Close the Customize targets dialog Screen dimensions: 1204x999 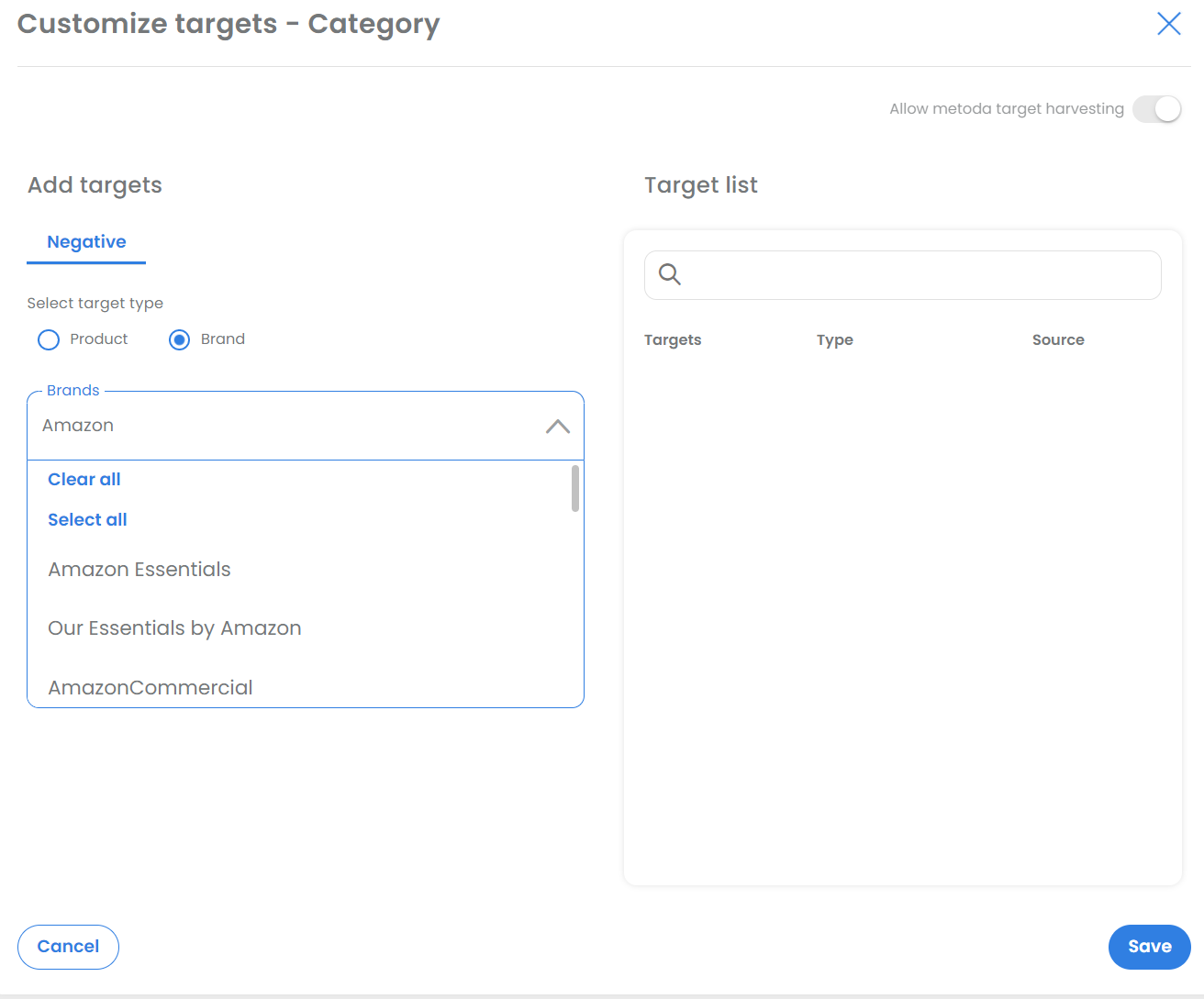click(1168, 24)
